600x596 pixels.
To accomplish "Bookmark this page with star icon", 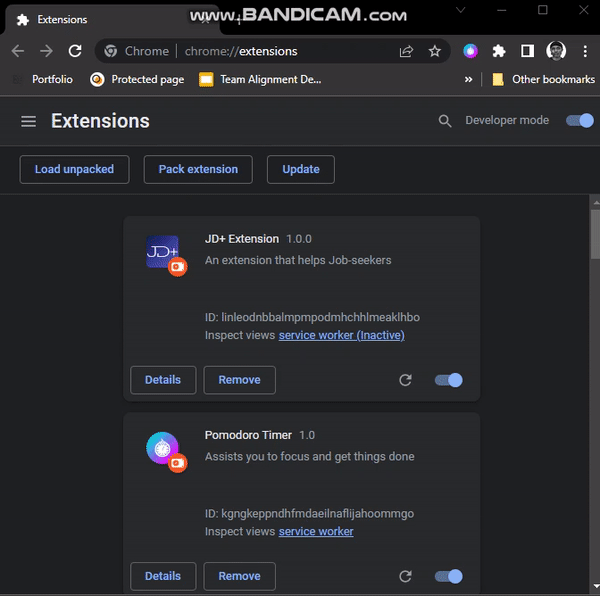I will tap(435, 51).
